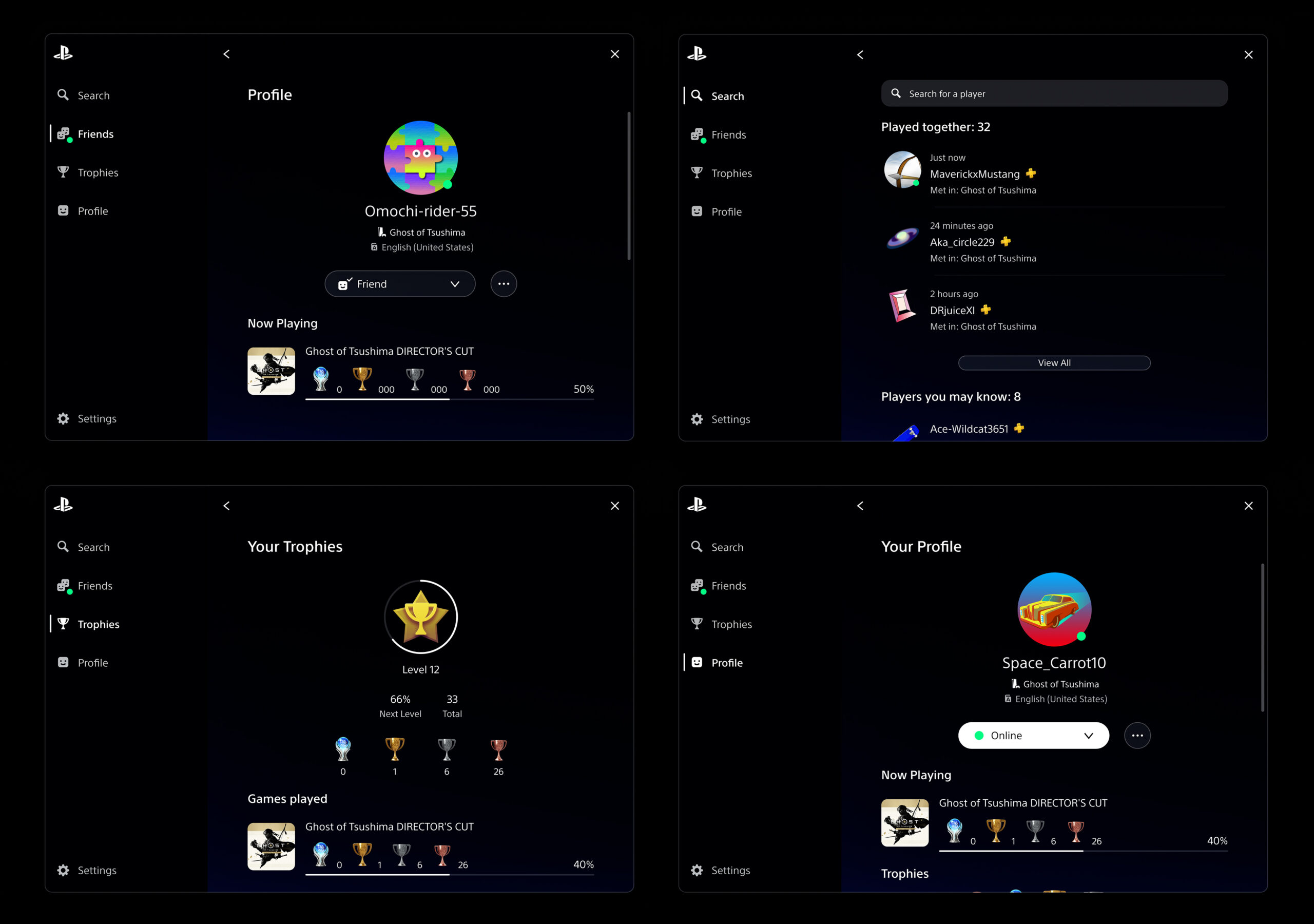Expand the Friend dropdown on Omochi-rider-55 profile
This screenshot has height=924, width=1314.
pos(454,284)
